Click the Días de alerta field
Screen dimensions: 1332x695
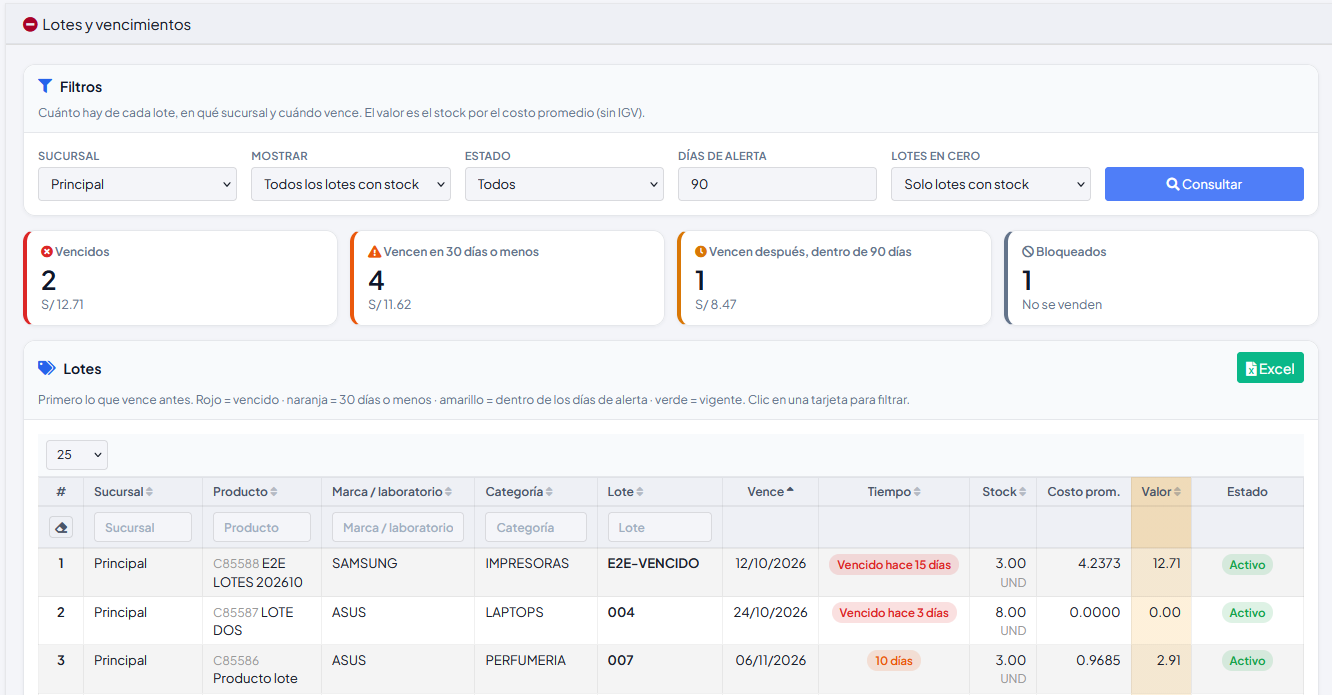tap(777, 184)
